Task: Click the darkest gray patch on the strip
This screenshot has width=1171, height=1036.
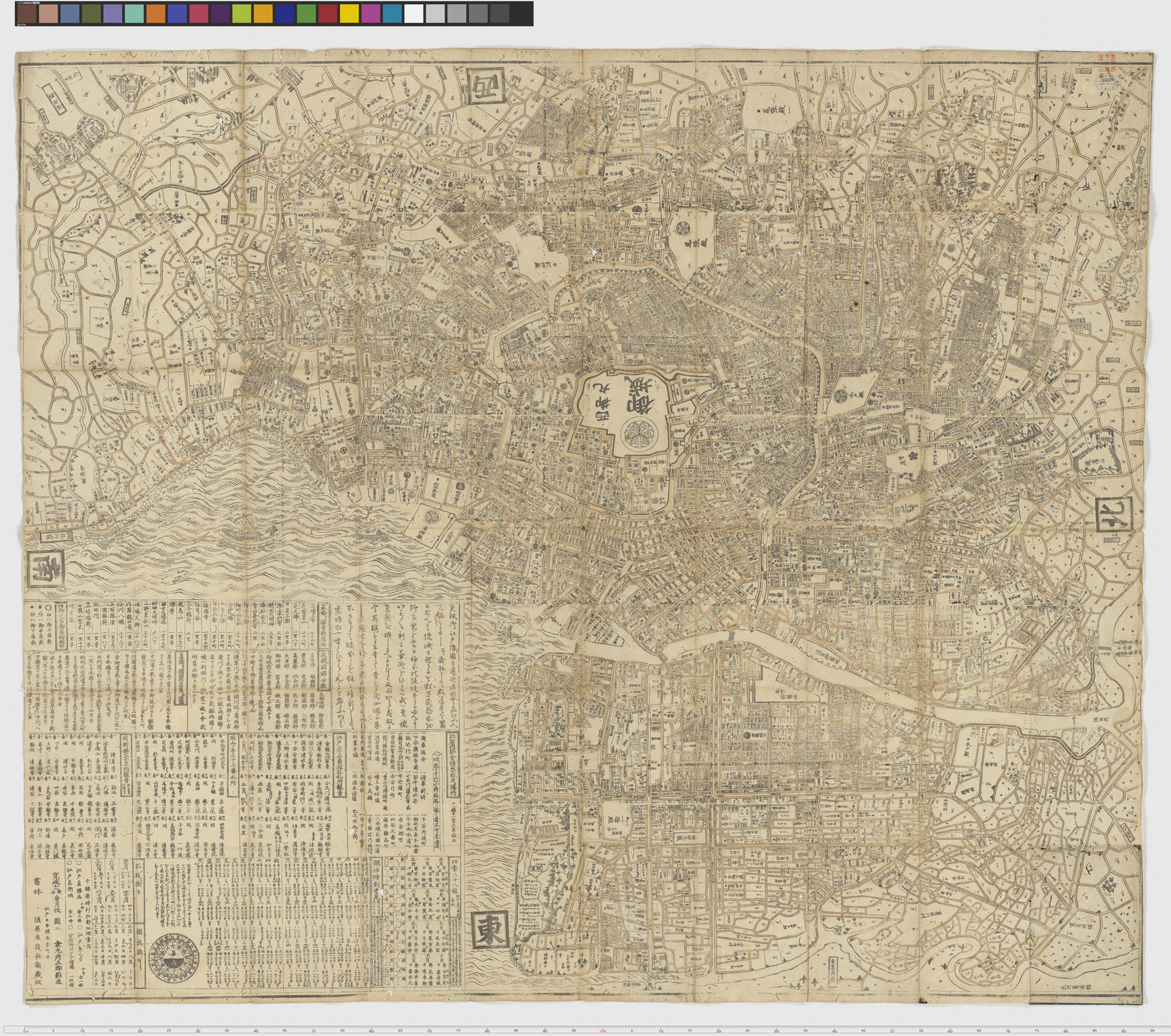Action: (x=500, y=14)
